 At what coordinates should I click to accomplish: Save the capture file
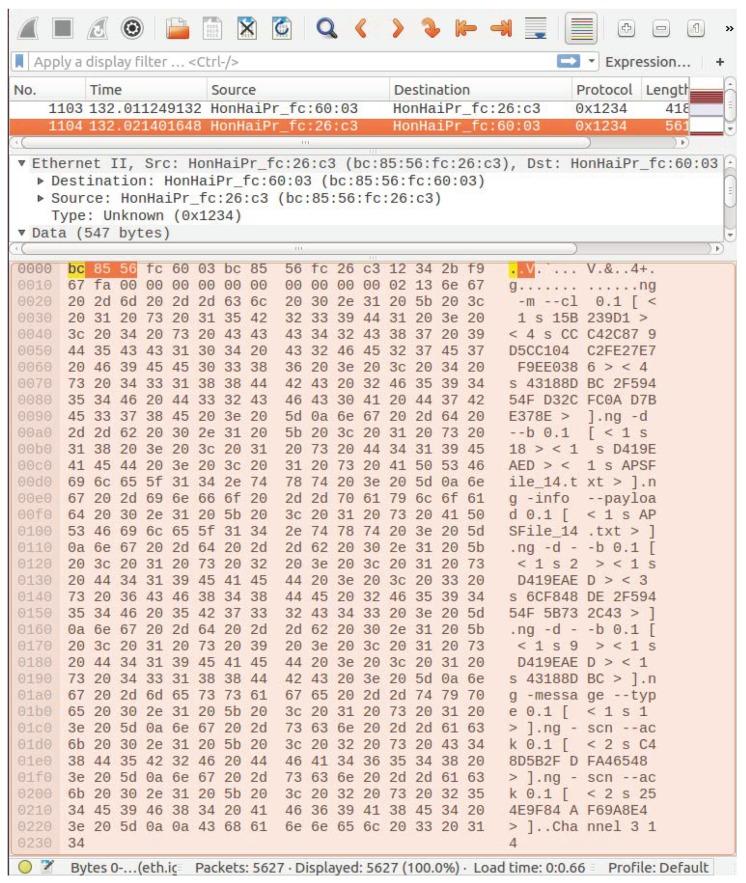click(212, 28)
